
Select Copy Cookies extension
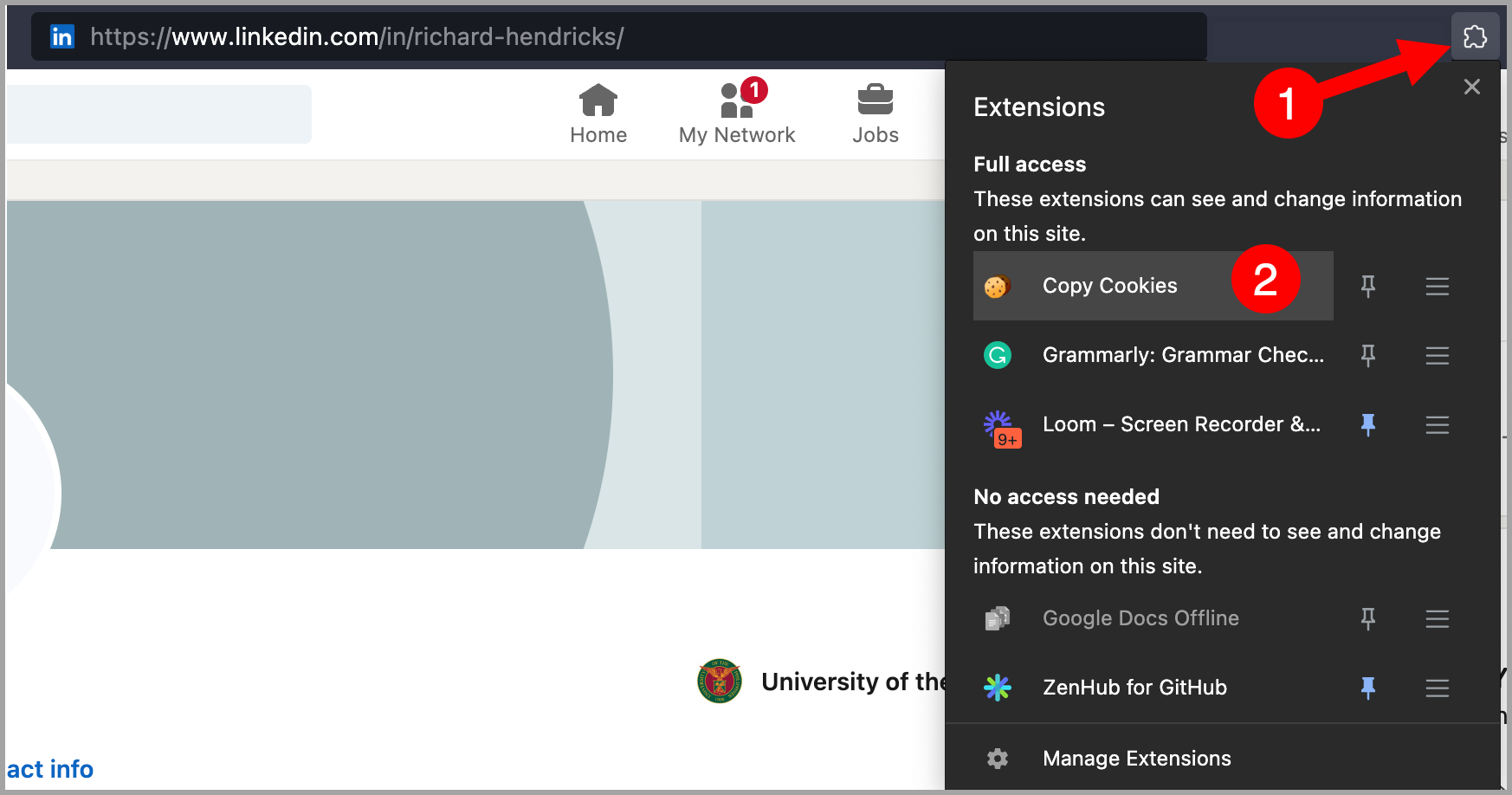1153,286
